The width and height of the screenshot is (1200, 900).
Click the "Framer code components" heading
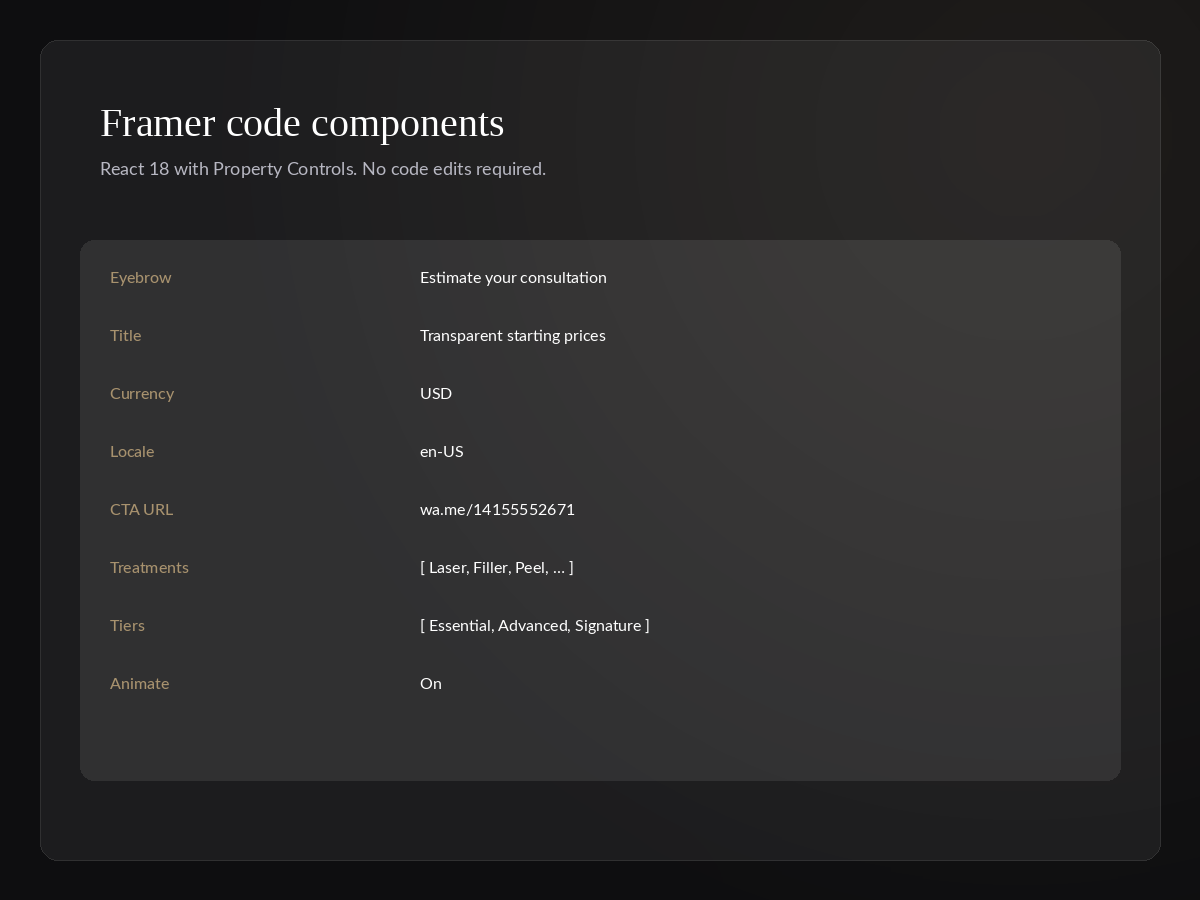click(302, 123)
